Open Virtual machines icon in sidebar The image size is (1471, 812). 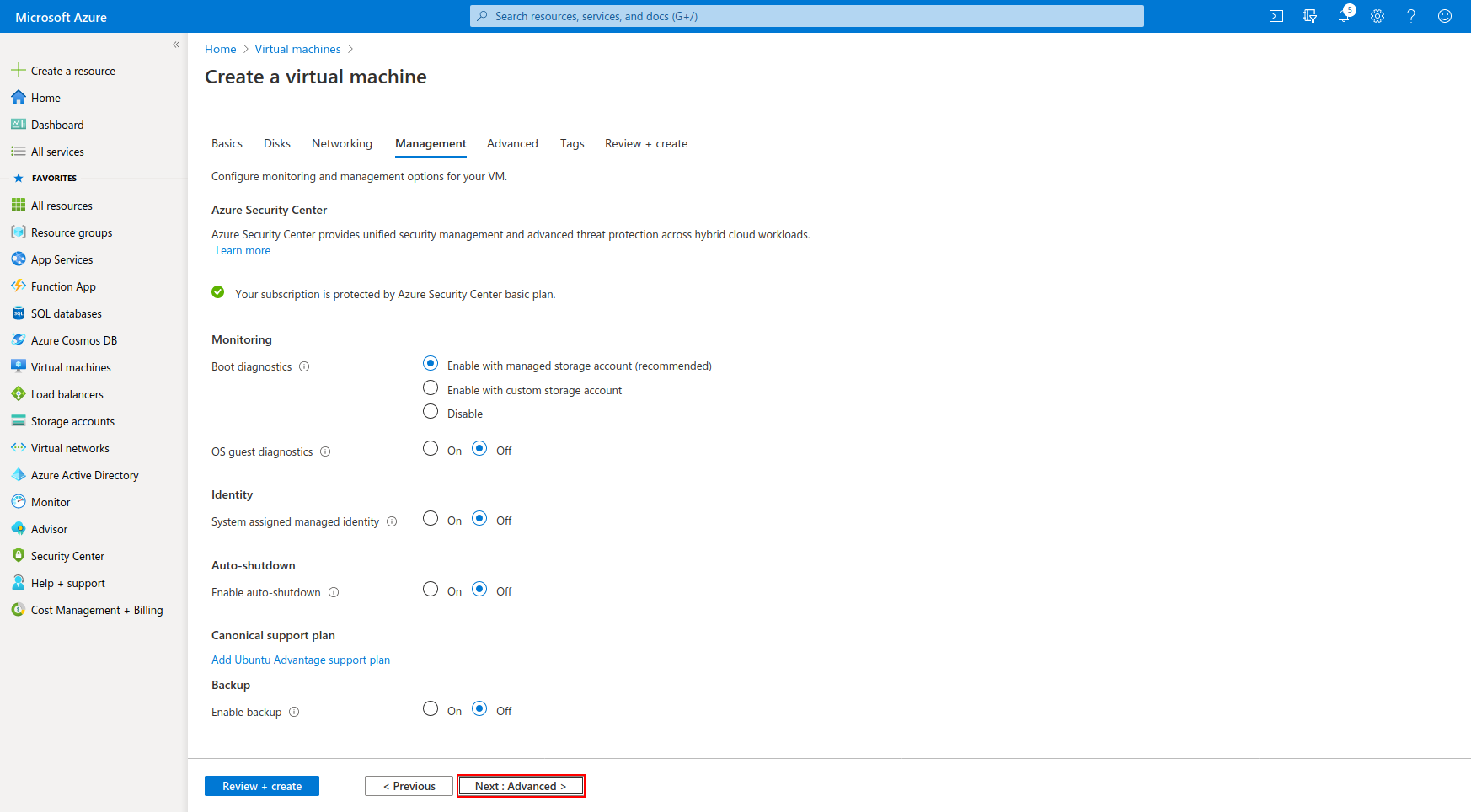[x=19, y=367]
